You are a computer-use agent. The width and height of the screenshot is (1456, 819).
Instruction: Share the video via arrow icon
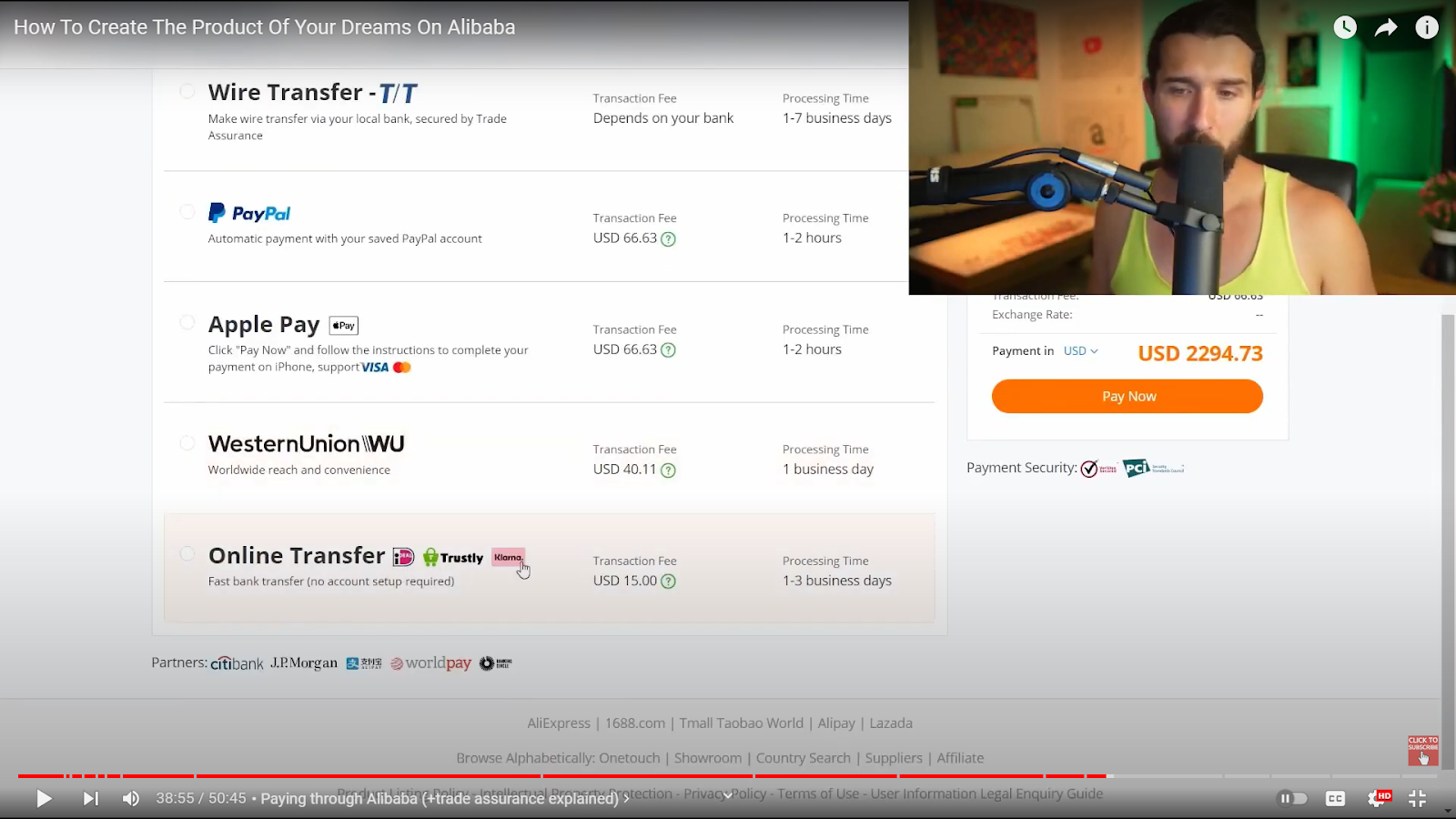point(1386,27)
